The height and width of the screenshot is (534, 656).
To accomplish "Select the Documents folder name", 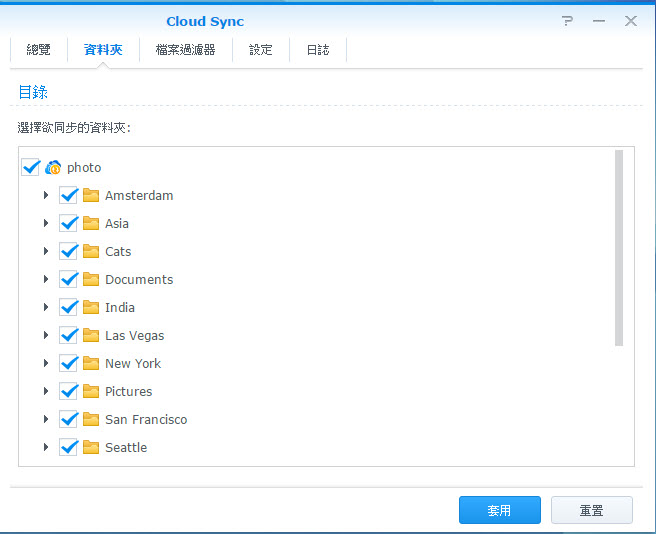I will (139, 280).
